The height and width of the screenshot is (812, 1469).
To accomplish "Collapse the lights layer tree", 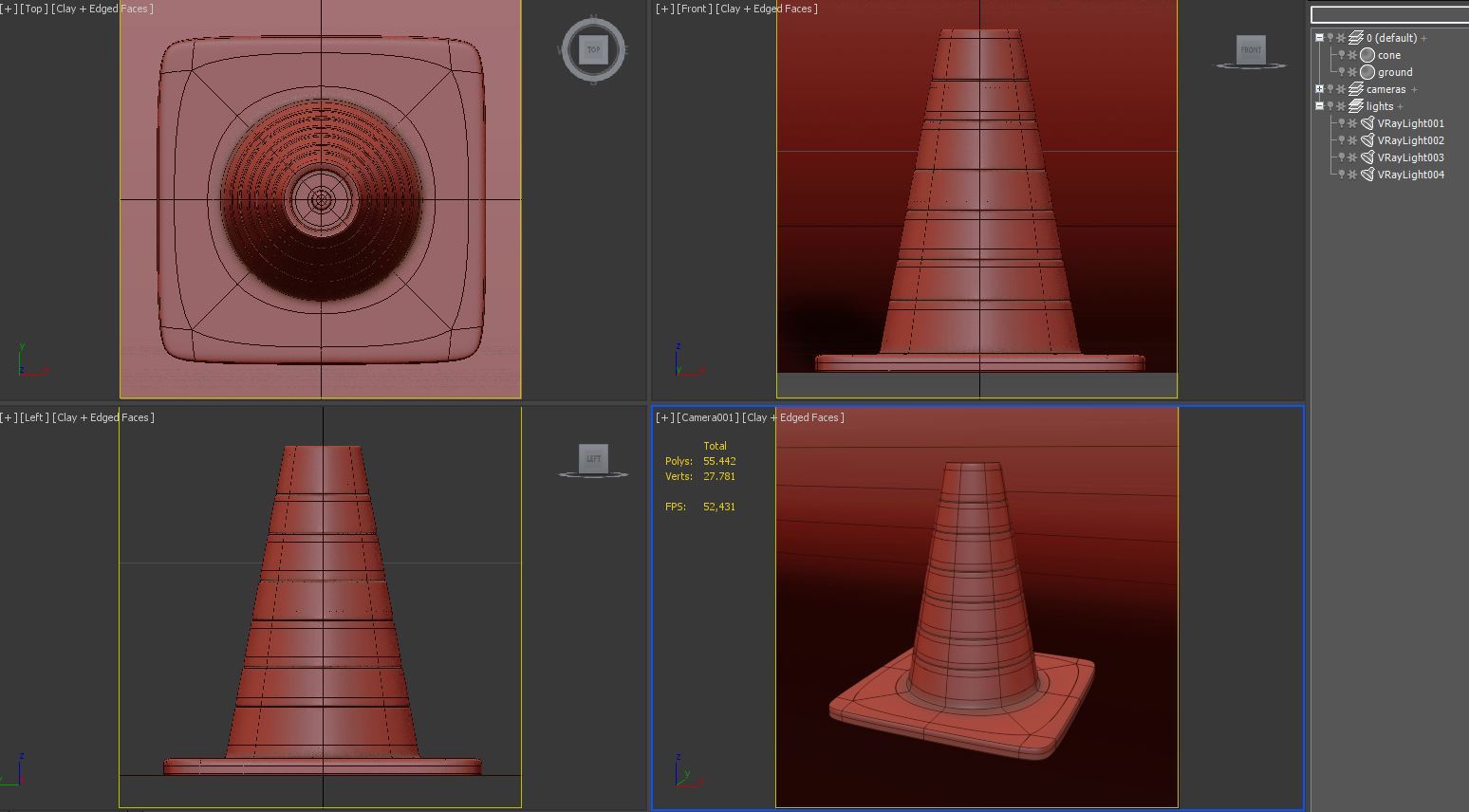I will coord(1319,106).
